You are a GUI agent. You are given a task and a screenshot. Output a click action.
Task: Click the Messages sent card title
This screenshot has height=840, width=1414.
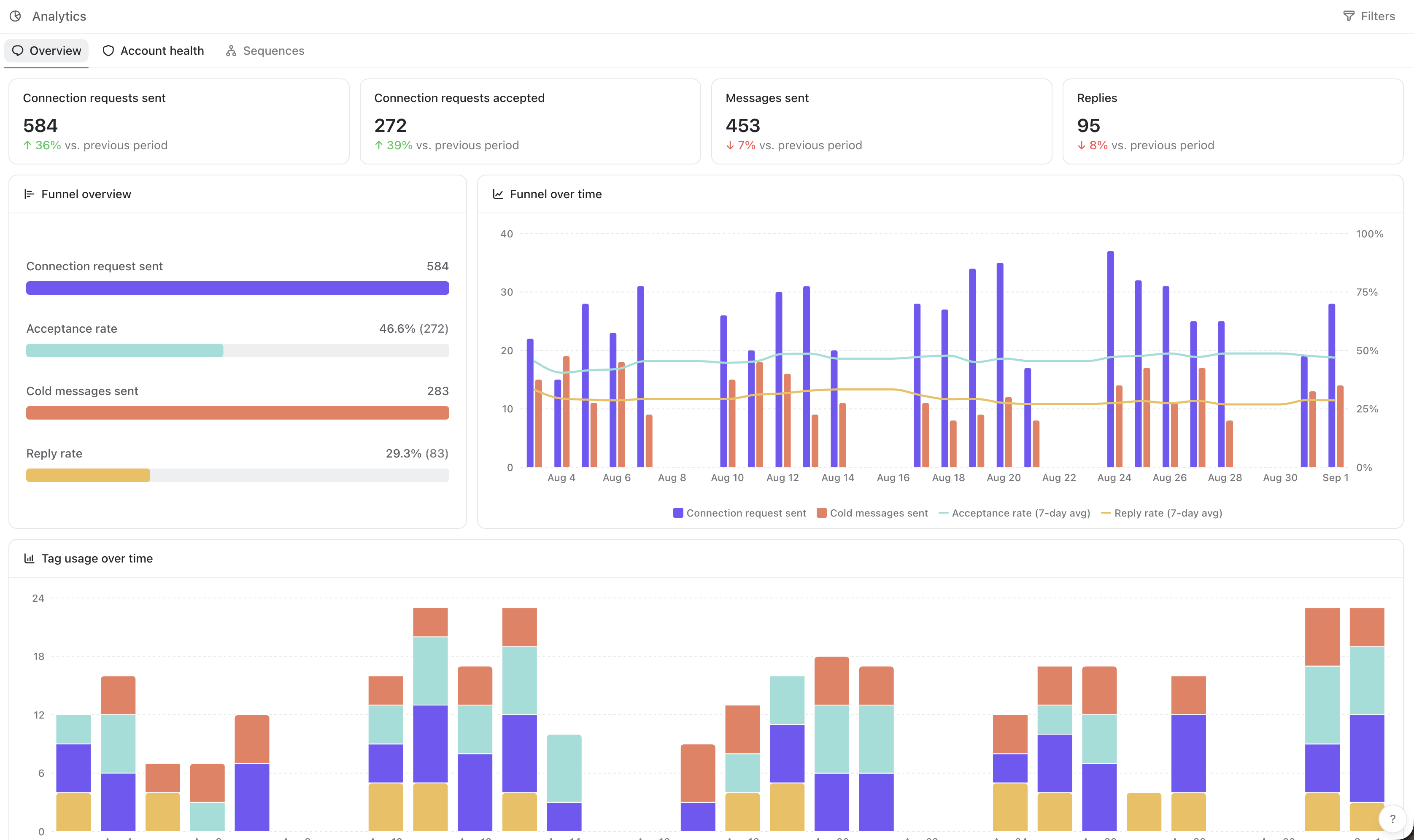point(768,98)
